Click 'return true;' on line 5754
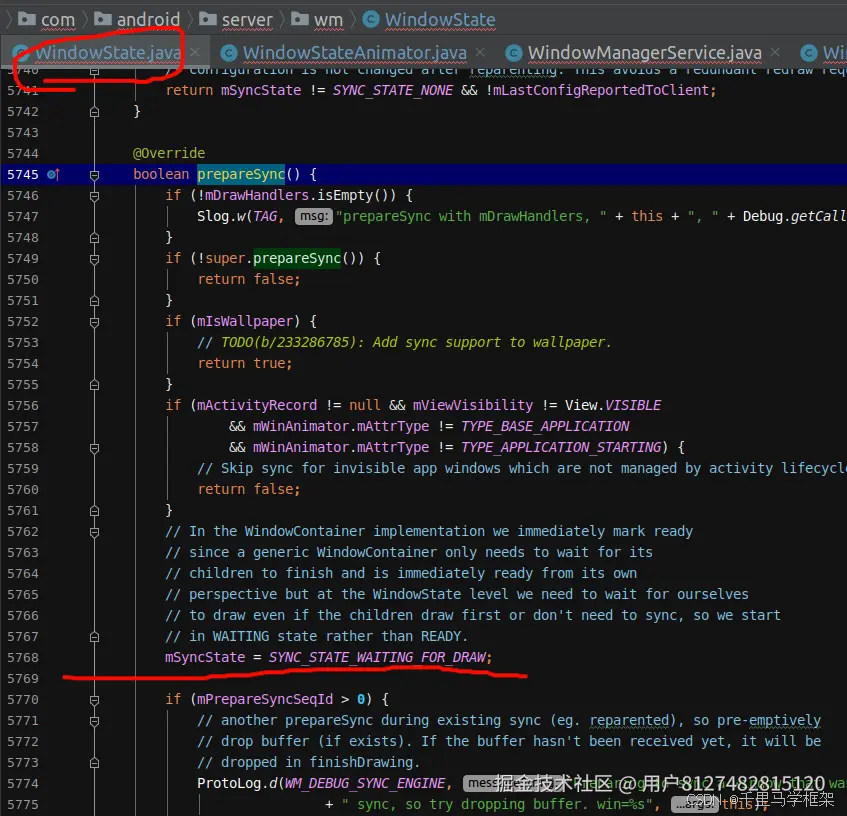The image size is (847, 816). [245, 363]
